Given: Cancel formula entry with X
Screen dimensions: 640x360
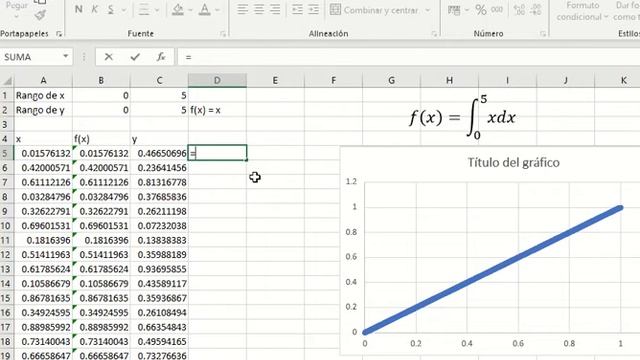Looking at the screenshot, I should click(109, 57).
